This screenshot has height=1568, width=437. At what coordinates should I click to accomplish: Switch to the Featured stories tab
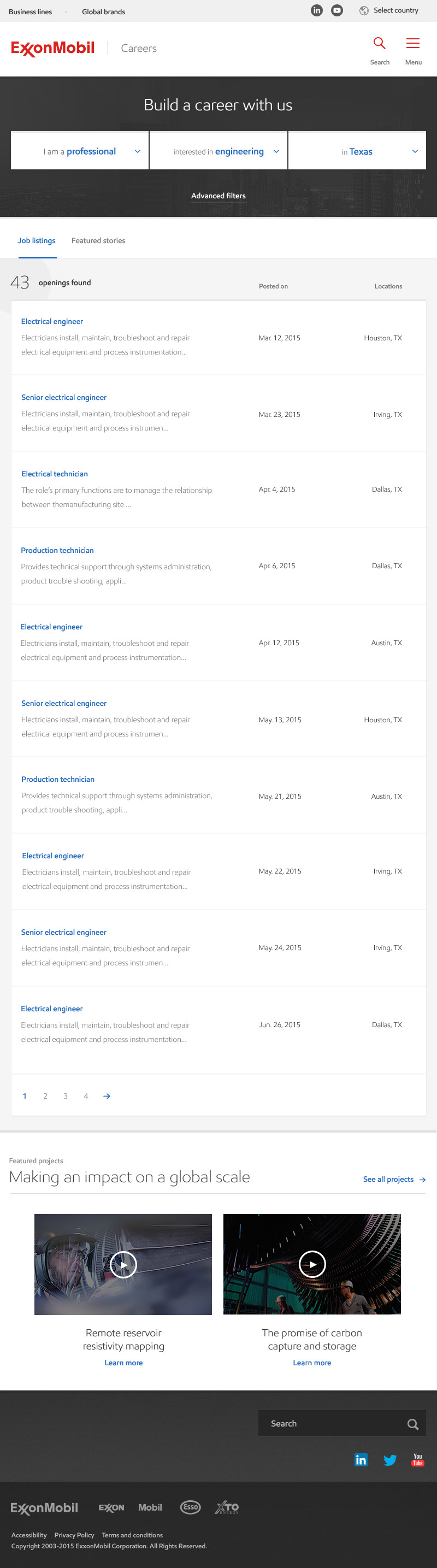[x=98, y=240]
